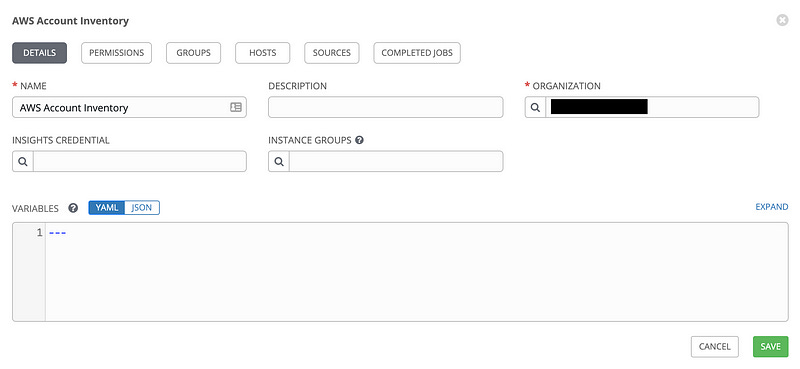Click the Instance Groups help question icon
The image size is (800, 369).
coord(359,140)
